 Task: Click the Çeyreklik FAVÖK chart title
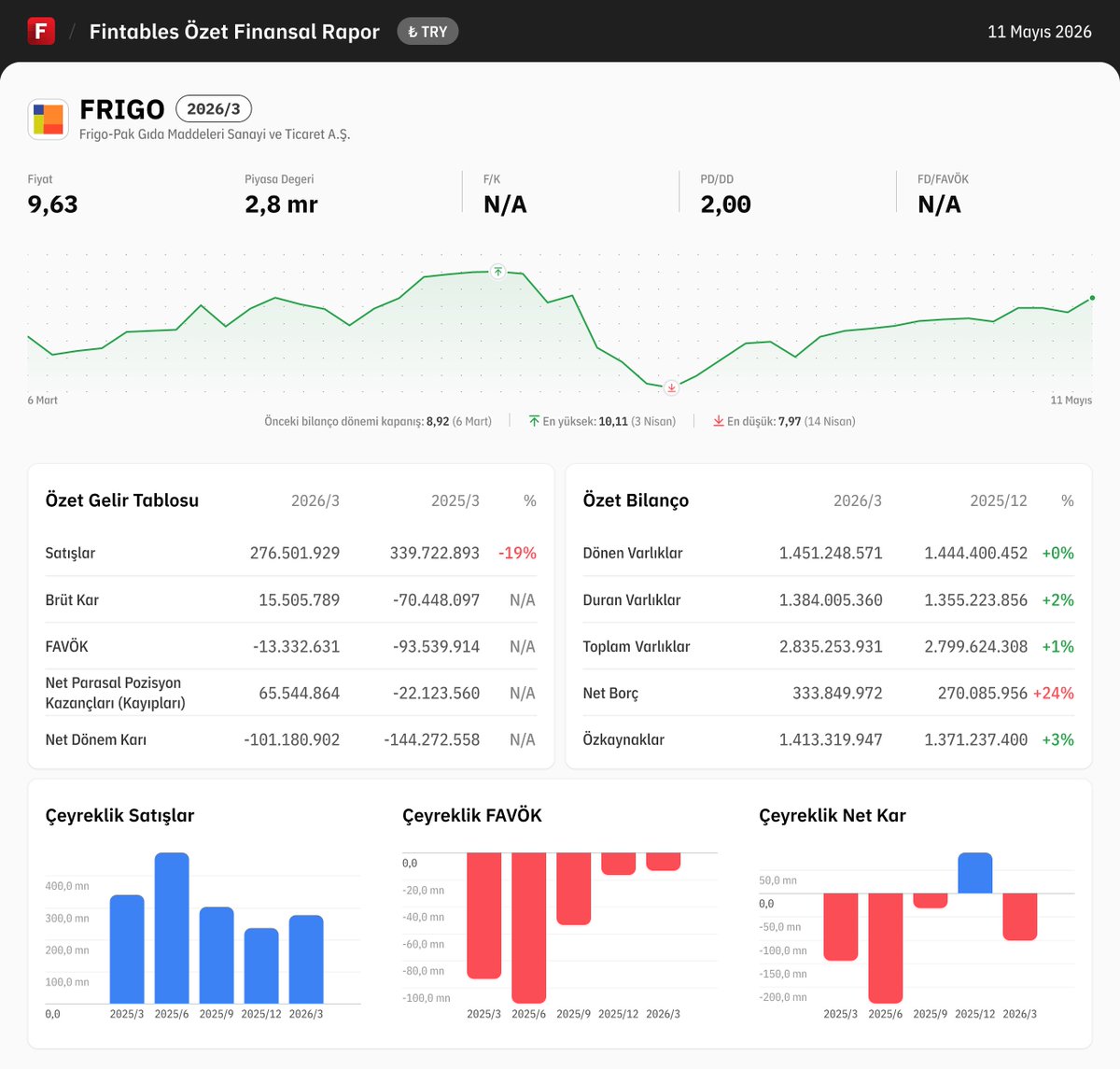pos(472,816)
